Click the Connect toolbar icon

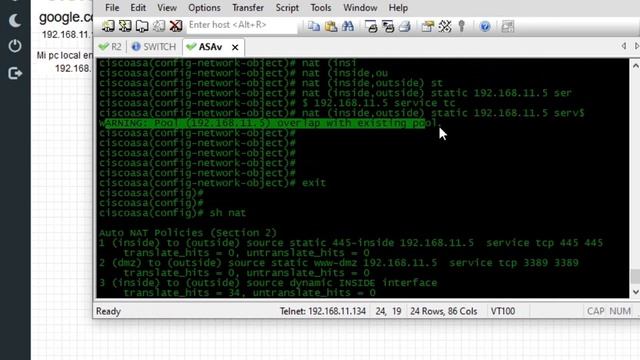(108, 26)
